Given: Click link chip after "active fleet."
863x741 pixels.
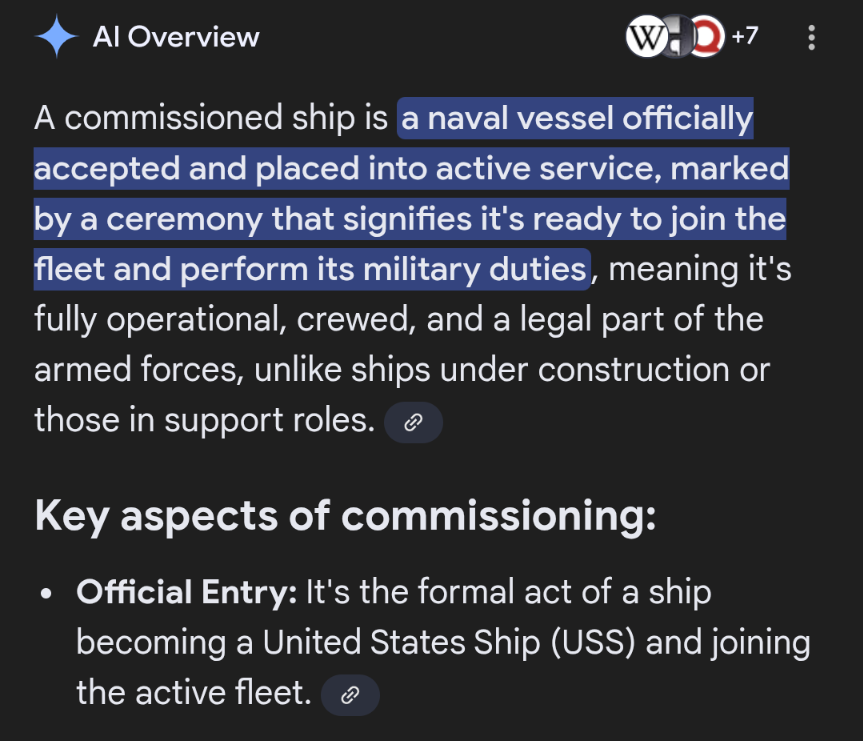Looking at the screenshot, I should tap(350, 694).
